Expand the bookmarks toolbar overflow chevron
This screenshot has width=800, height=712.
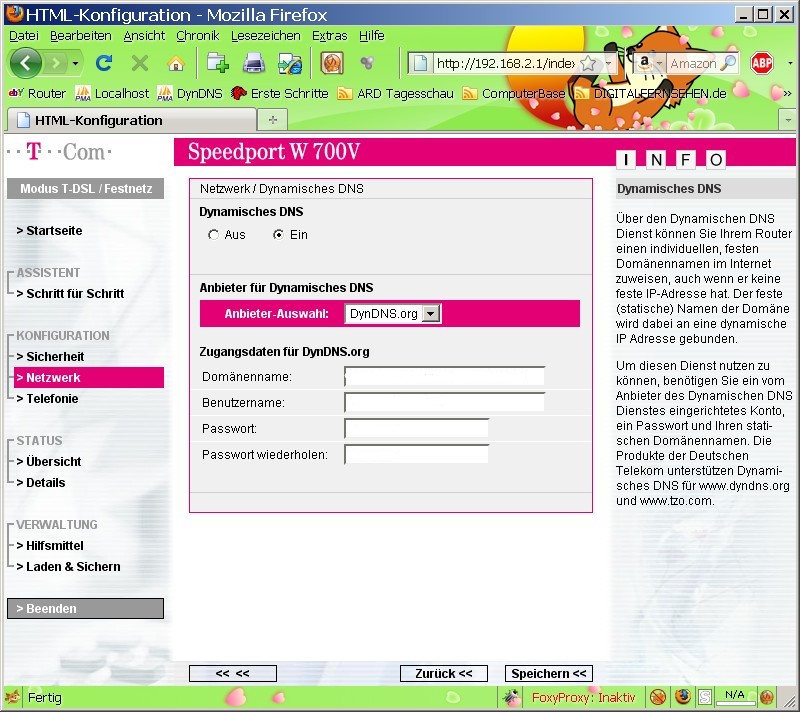click(x=787, y=93)
